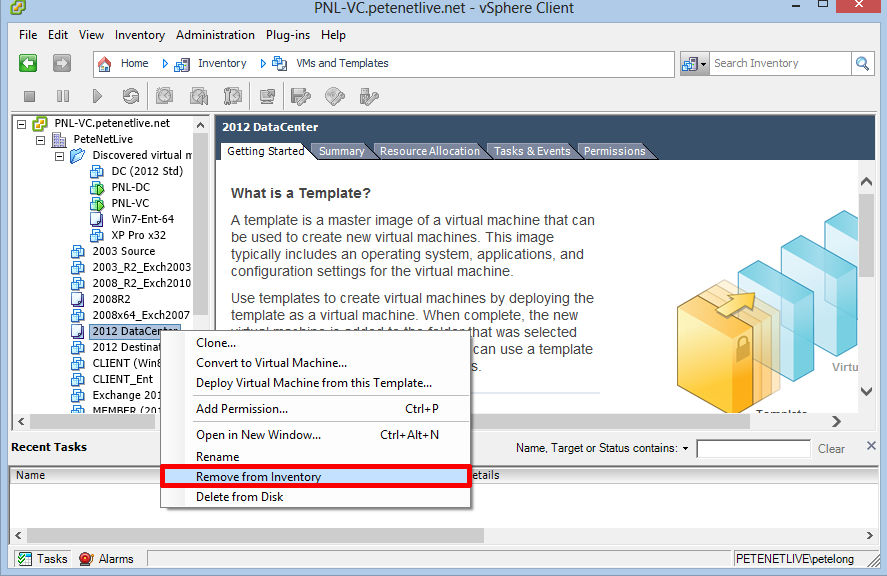
Task: Click the Recent Tasks filter text box
Action: (x=753, y=449)
